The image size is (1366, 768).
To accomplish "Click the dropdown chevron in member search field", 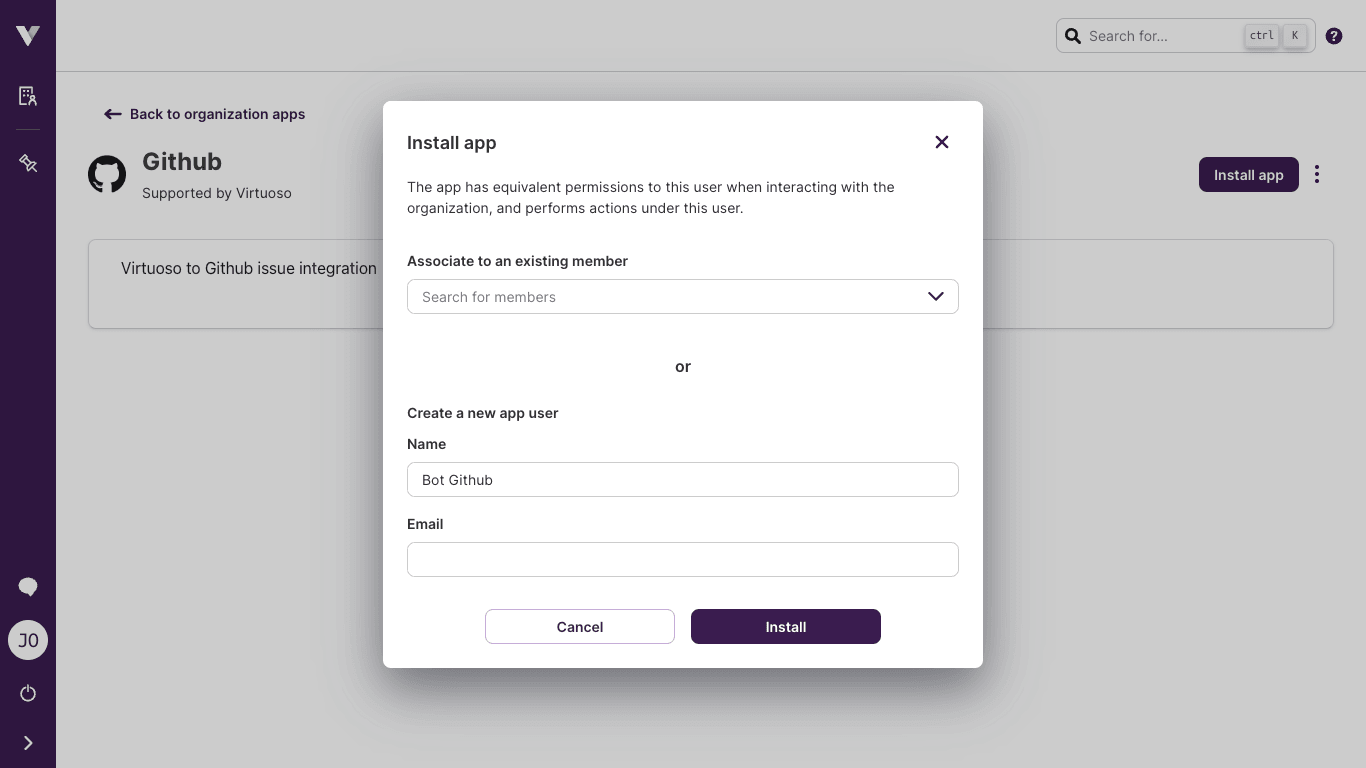I will pos(935,296).
